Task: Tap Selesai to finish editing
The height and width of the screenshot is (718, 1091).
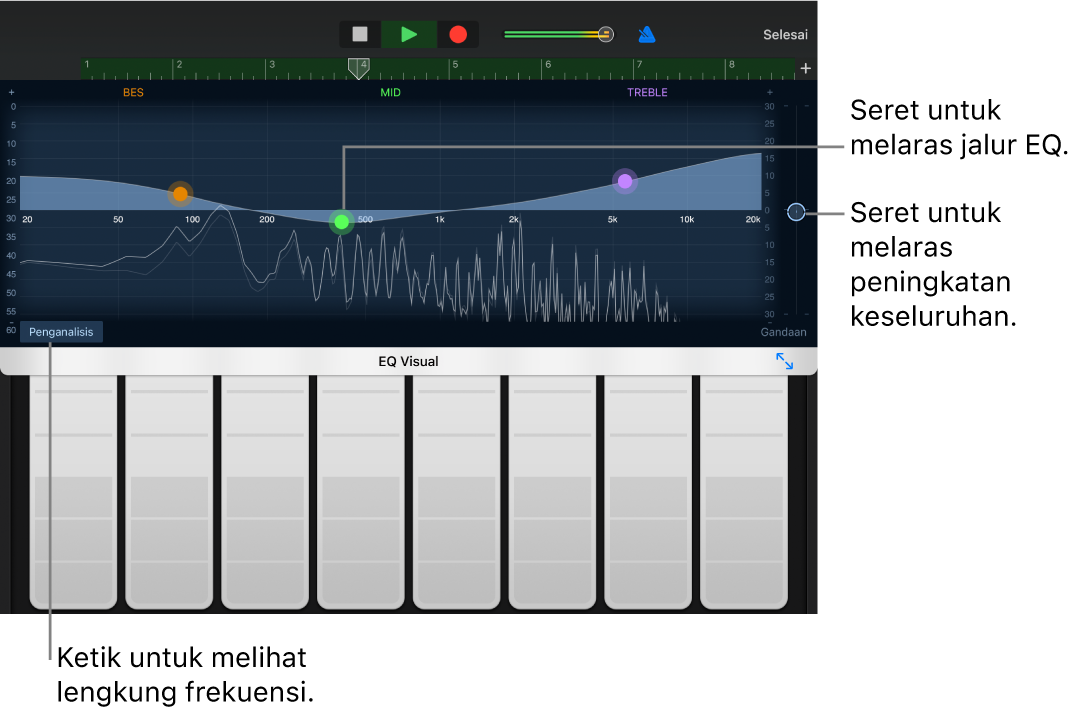Action: point(785,34)
